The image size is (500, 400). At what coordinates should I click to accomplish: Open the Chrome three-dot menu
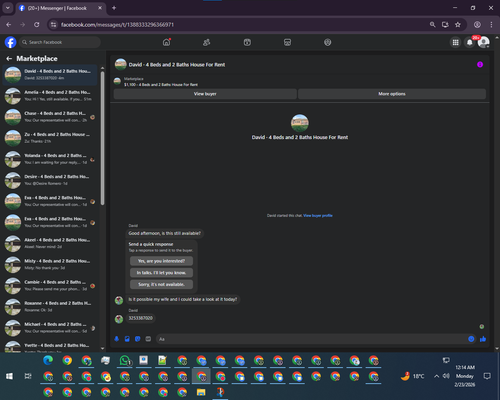click(491, 25)
